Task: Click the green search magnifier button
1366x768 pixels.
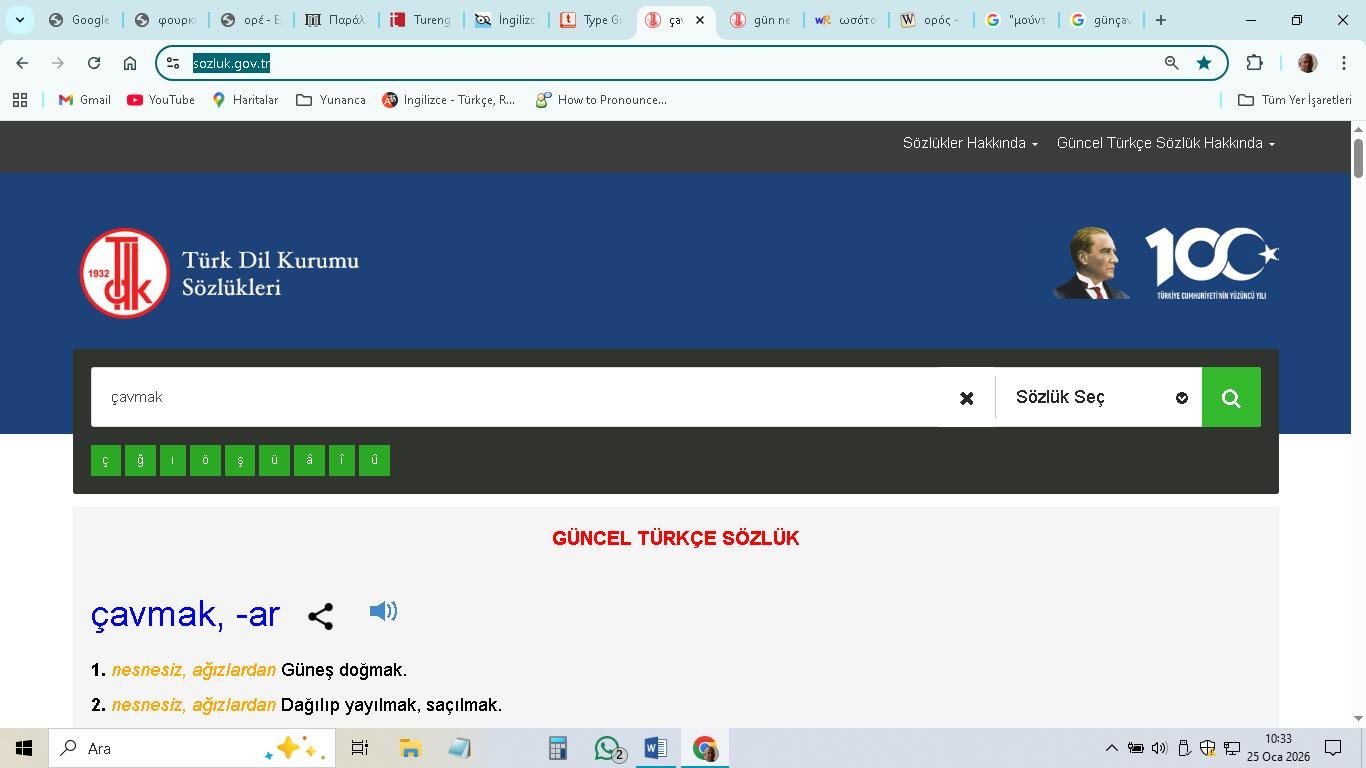Action: pyautogui.click(x=1231, y=398)
